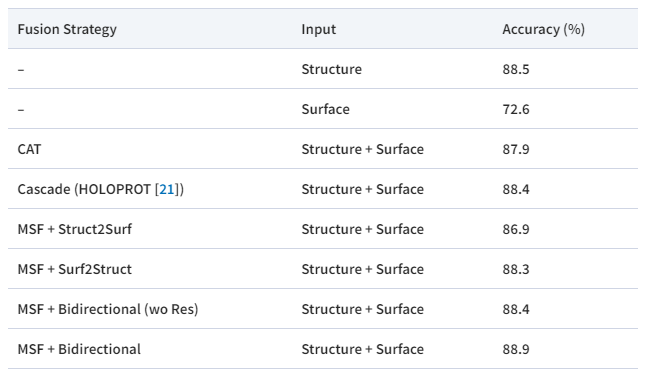647x378 pixels.
Task: Click the Structure input cell in first row
Action: tap(332, 69)
